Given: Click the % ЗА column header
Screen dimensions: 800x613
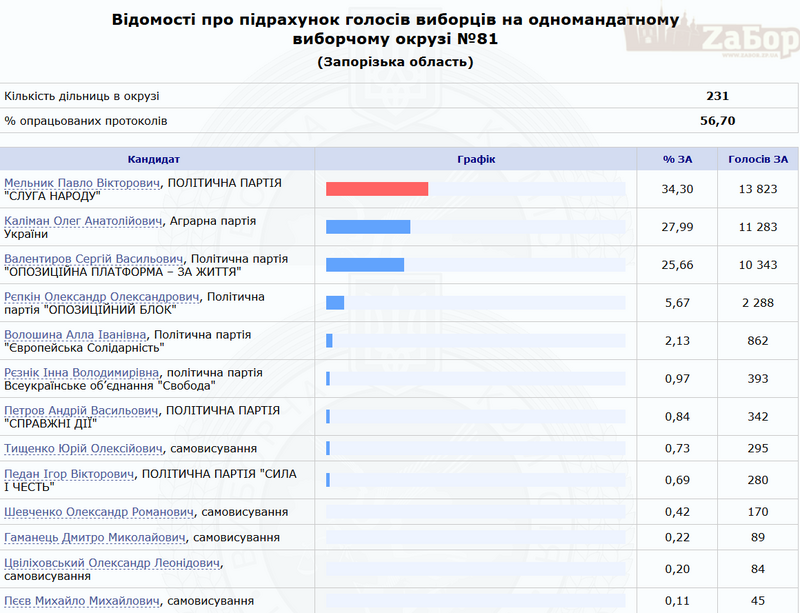Looking at the screenshot, I should click(677, 159).
